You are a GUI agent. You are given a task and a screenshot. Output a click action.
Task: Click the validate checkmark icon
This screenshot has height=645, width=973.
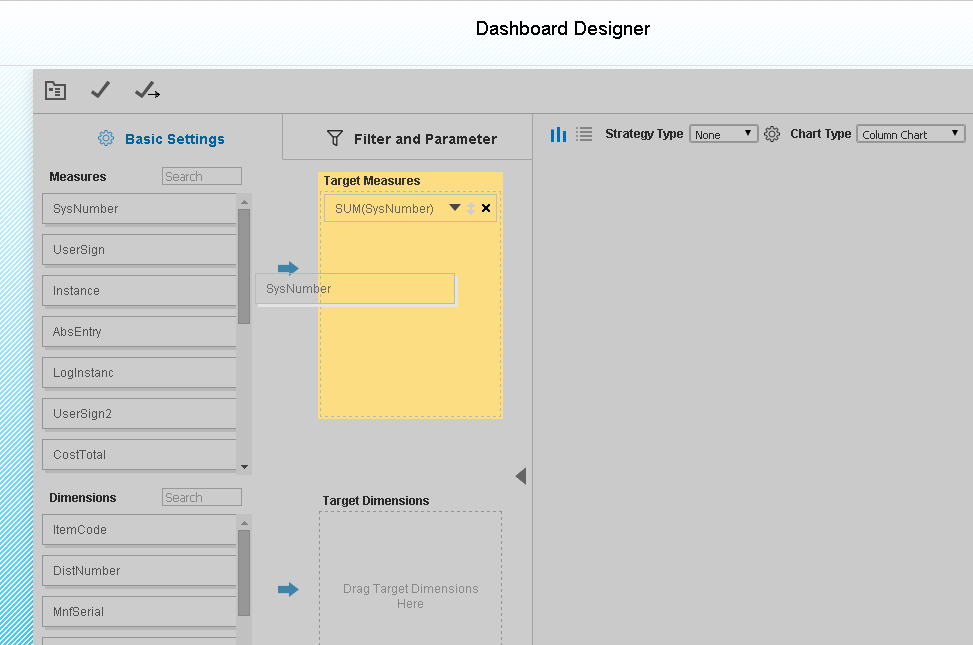(x=100, y=90)
